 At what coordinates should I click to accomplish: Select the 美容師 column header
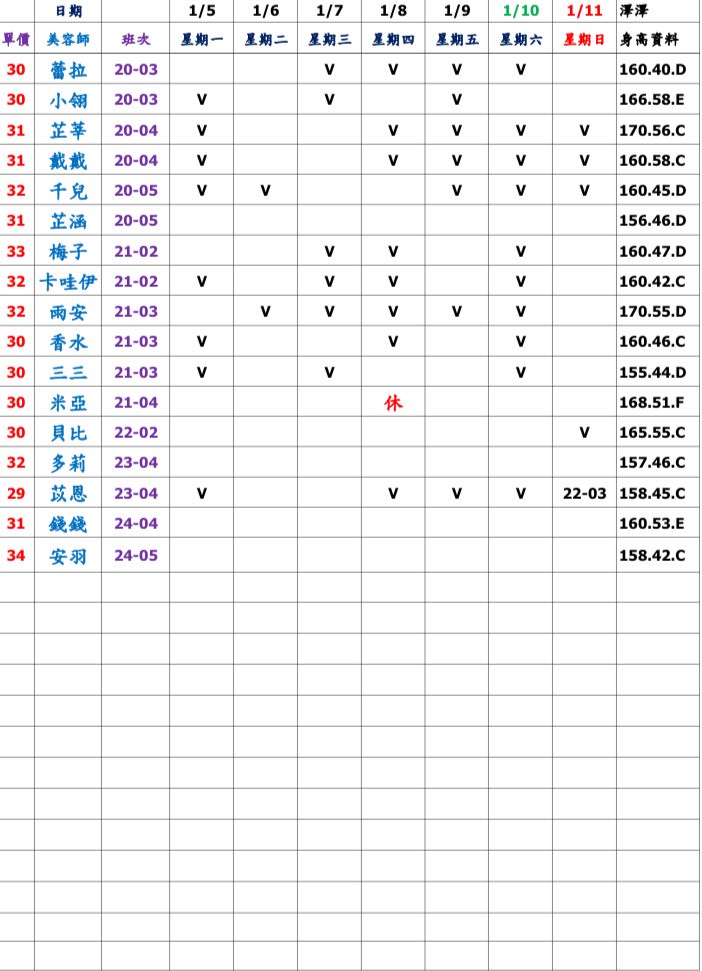click(x=68, y=40)
